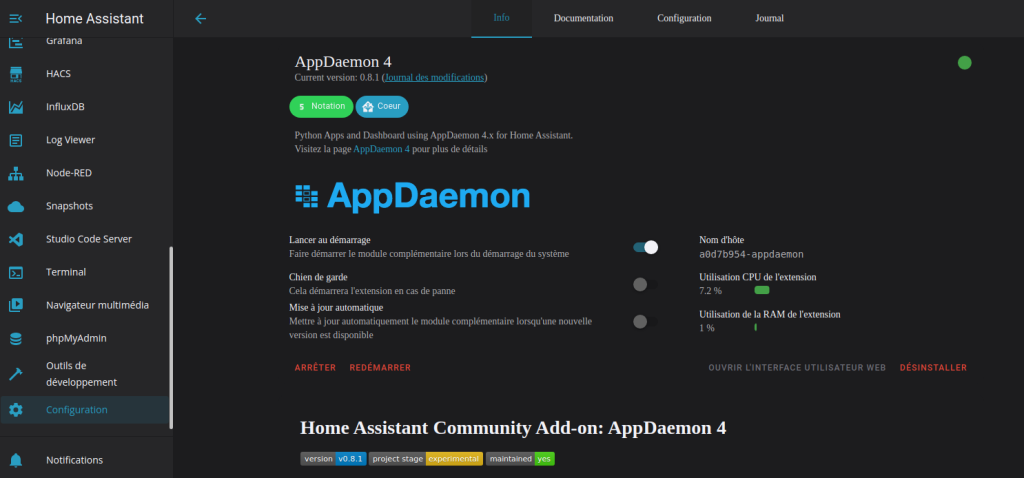The image size is (1024, 478).
Task: Click the maintained yes badge
Action: pos(520,459)
